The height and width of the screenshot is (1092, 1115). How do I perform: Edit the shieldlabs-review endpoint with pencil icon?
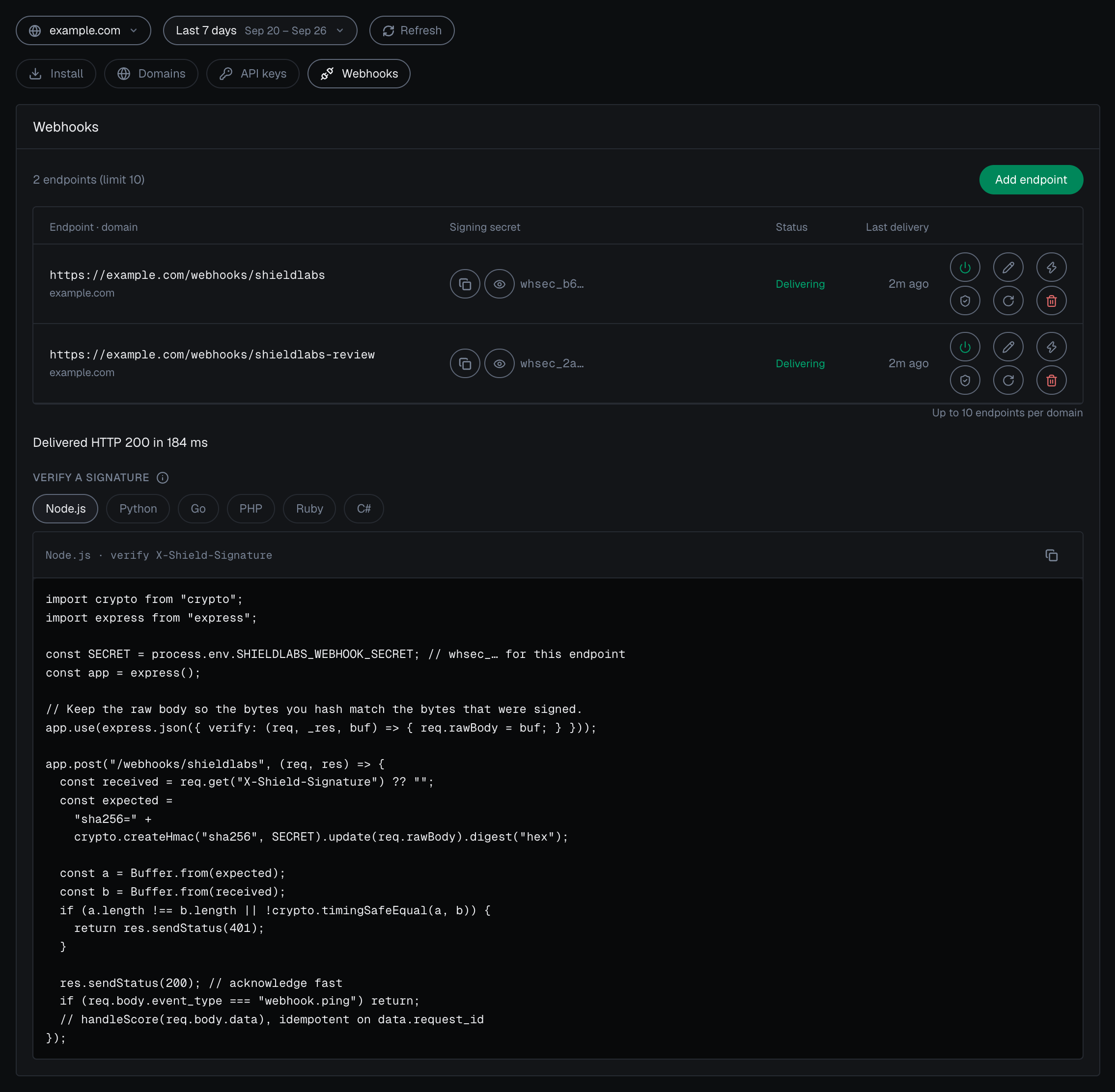1008,347
